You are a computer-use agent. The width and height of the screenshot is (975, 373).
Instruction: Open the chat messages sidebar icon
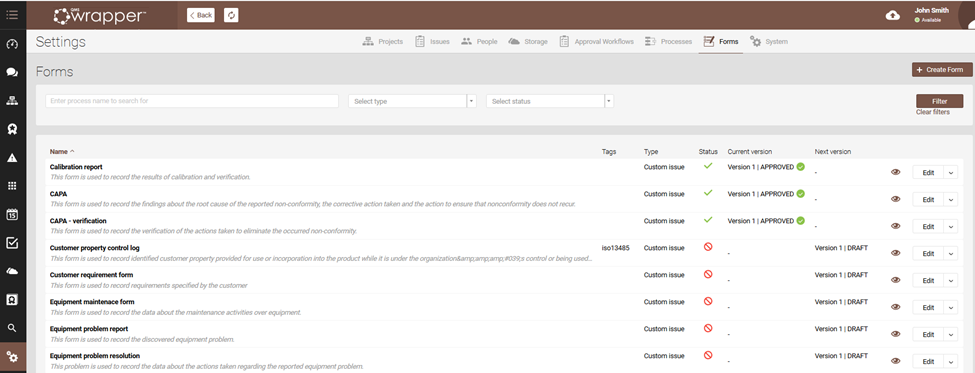[x=12, y=72]
